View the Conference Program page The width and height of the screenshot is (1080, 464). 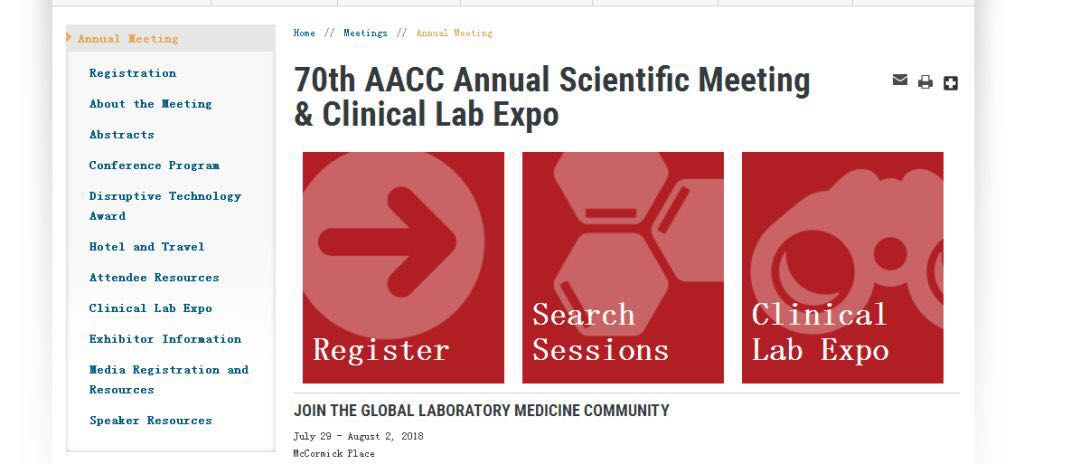154,165
